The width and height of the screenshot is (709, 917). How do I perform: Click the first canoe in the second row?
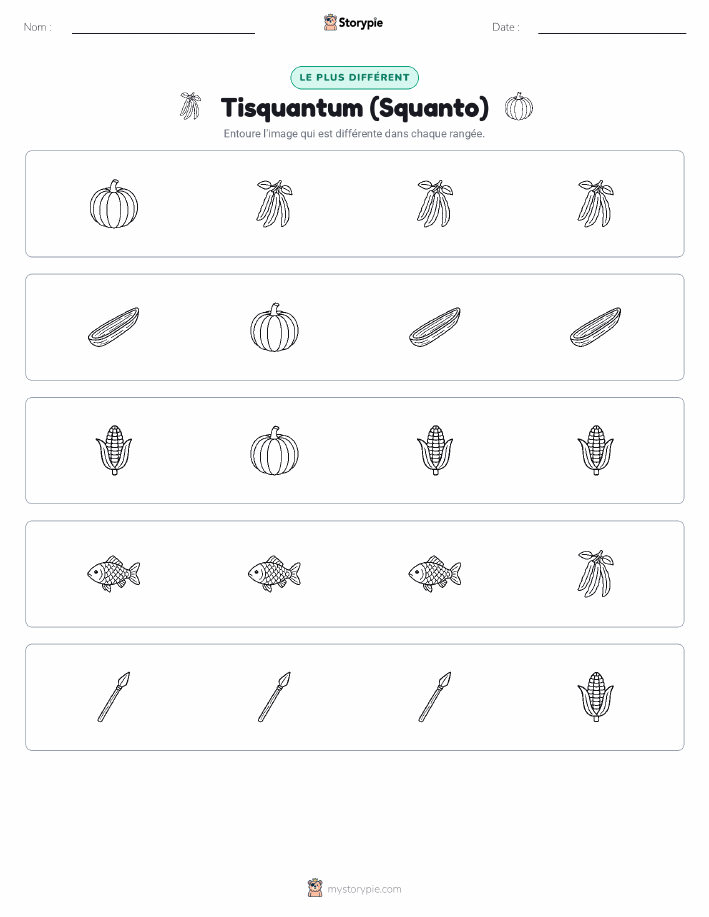[114, 327]
